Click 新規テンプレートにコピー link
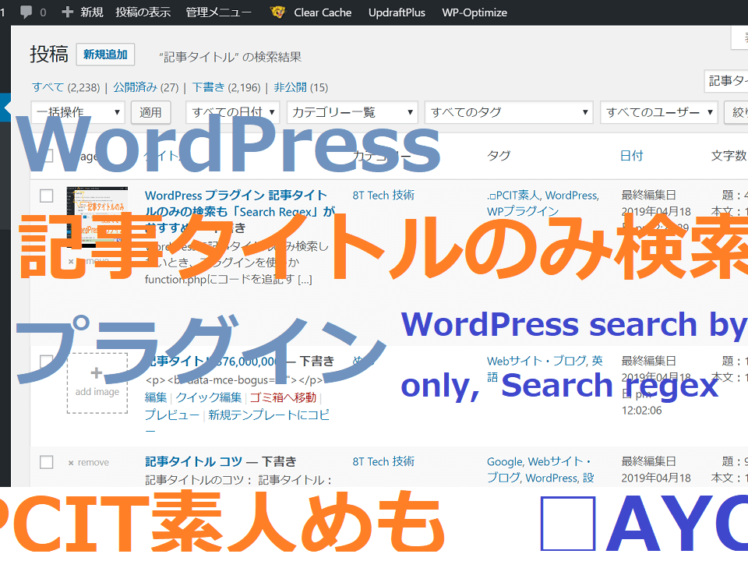Image resolution: width=748 pixels, height=561 pixels. coord(237,423)
